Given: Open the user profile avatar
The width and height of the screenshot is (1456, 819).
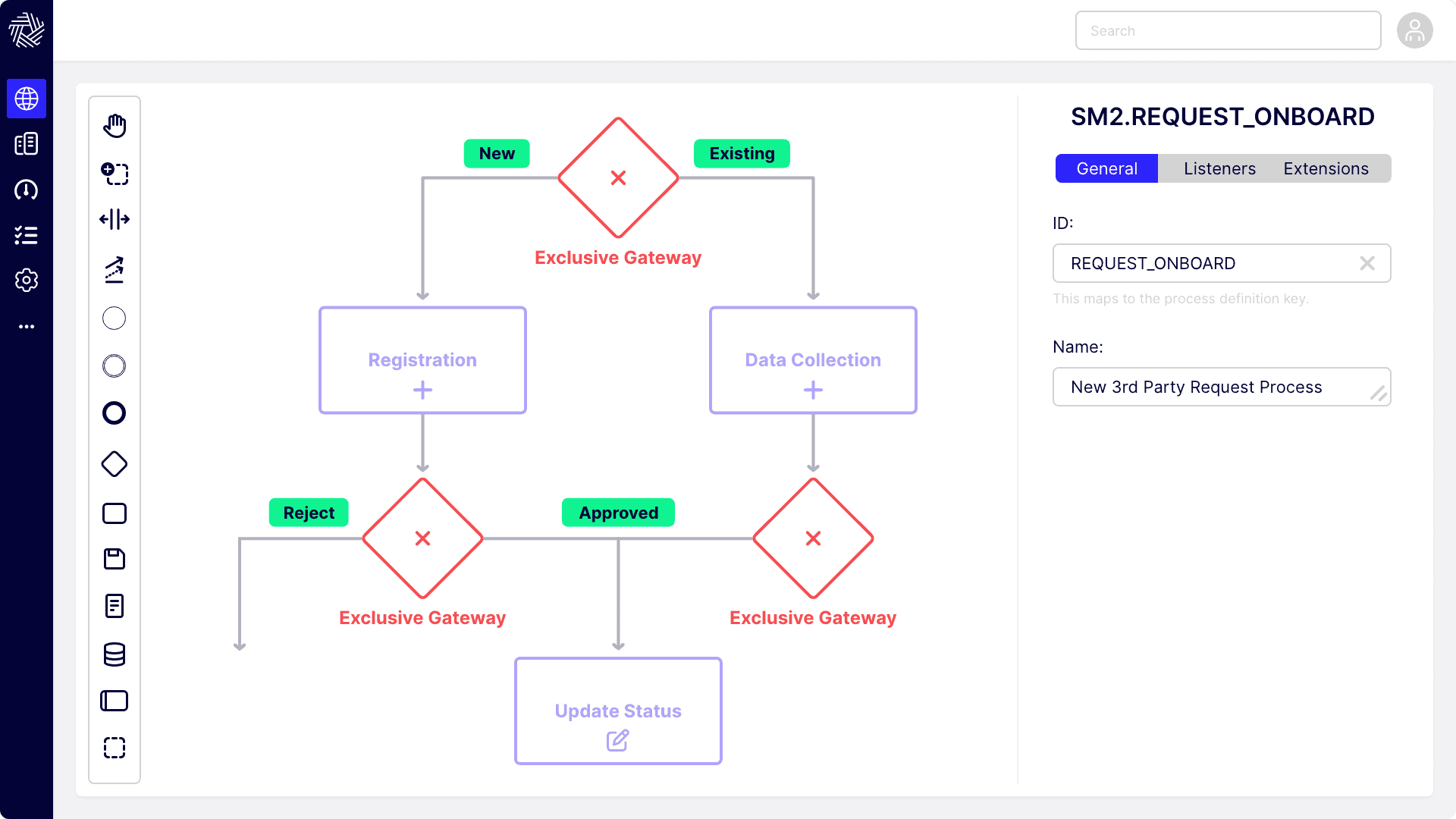Looking at the screenshot, I should [1414, 31].
